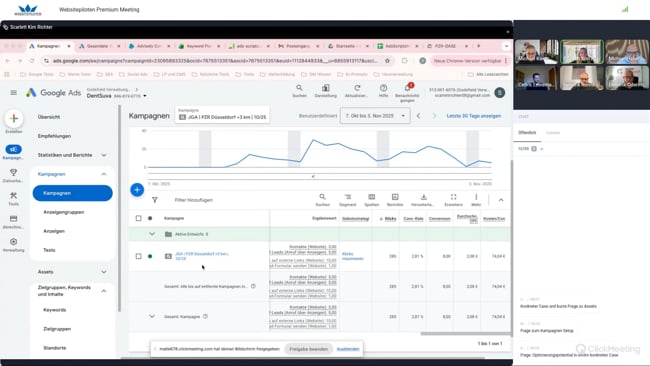Open the Verwaltung gear icon in sidebar
The image size is (650, 366).
[x=13, y=242]
